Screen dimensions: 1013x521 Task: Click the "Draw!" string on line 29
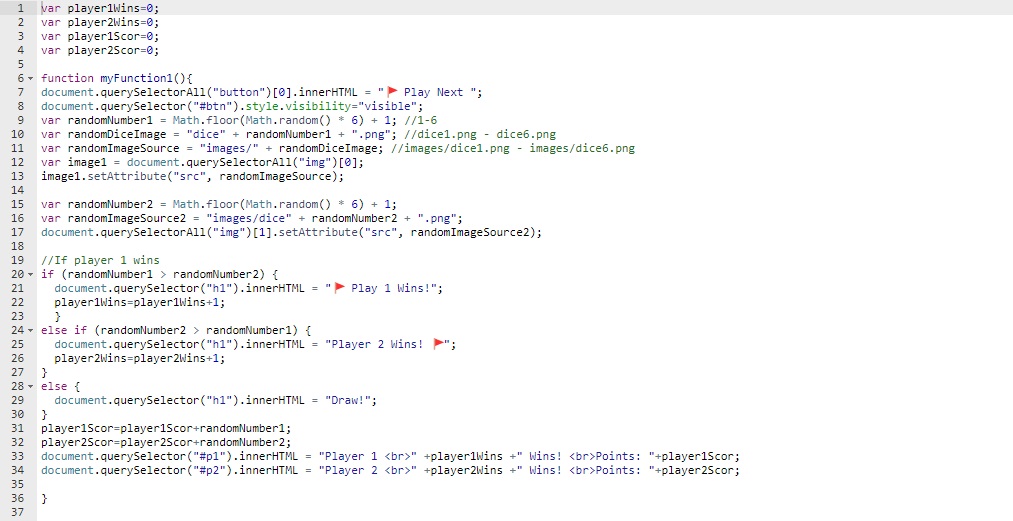[348, 400]
